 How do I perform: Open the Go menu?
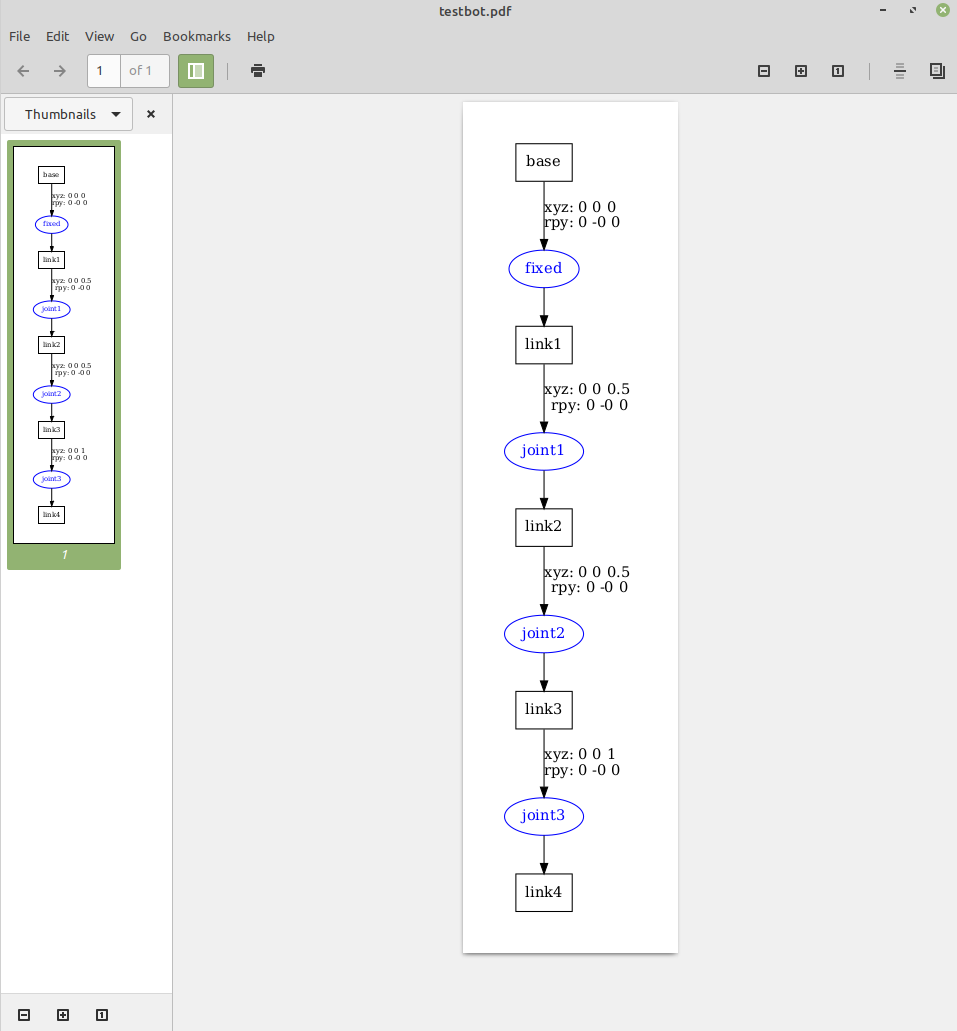click(138, 36)
